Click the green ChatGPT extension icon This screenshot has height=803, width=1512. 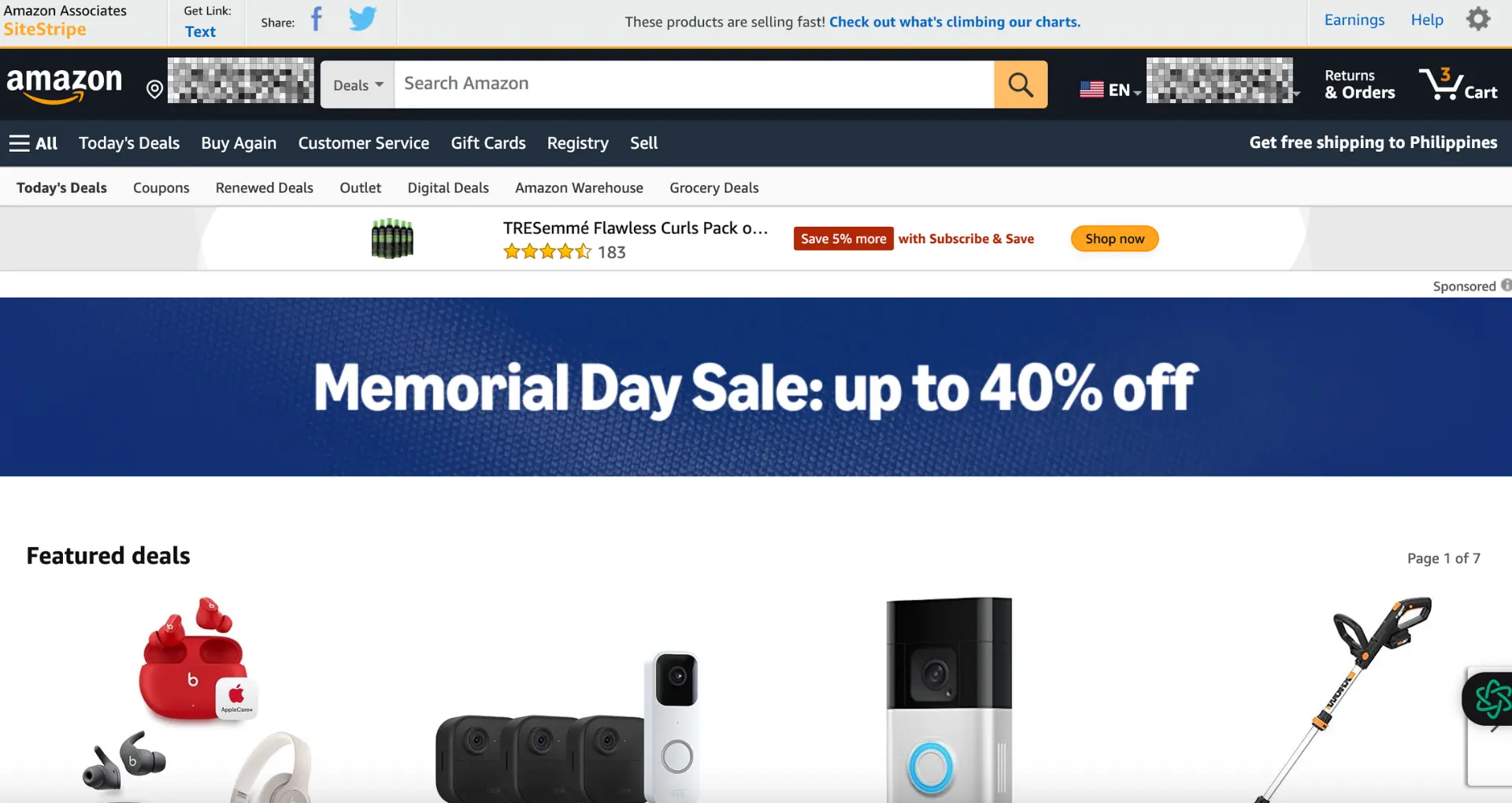pos(1491,698)
